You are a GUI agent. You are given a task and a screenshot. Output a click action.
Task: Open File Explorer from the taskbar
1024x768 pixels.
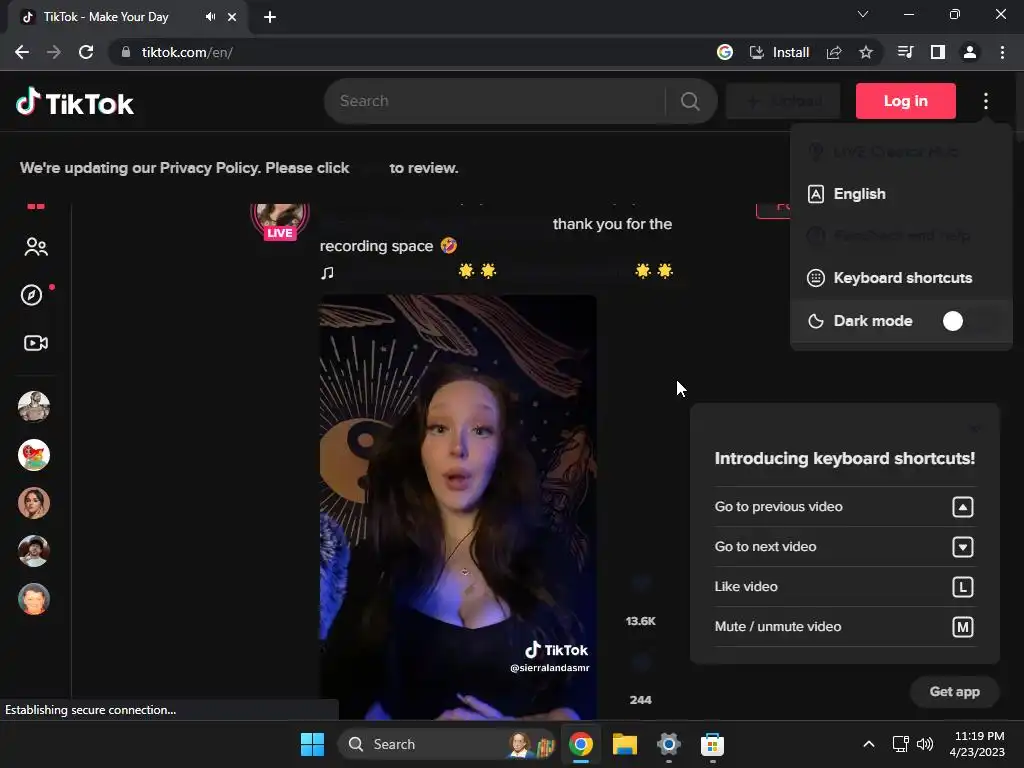[624, 744]
